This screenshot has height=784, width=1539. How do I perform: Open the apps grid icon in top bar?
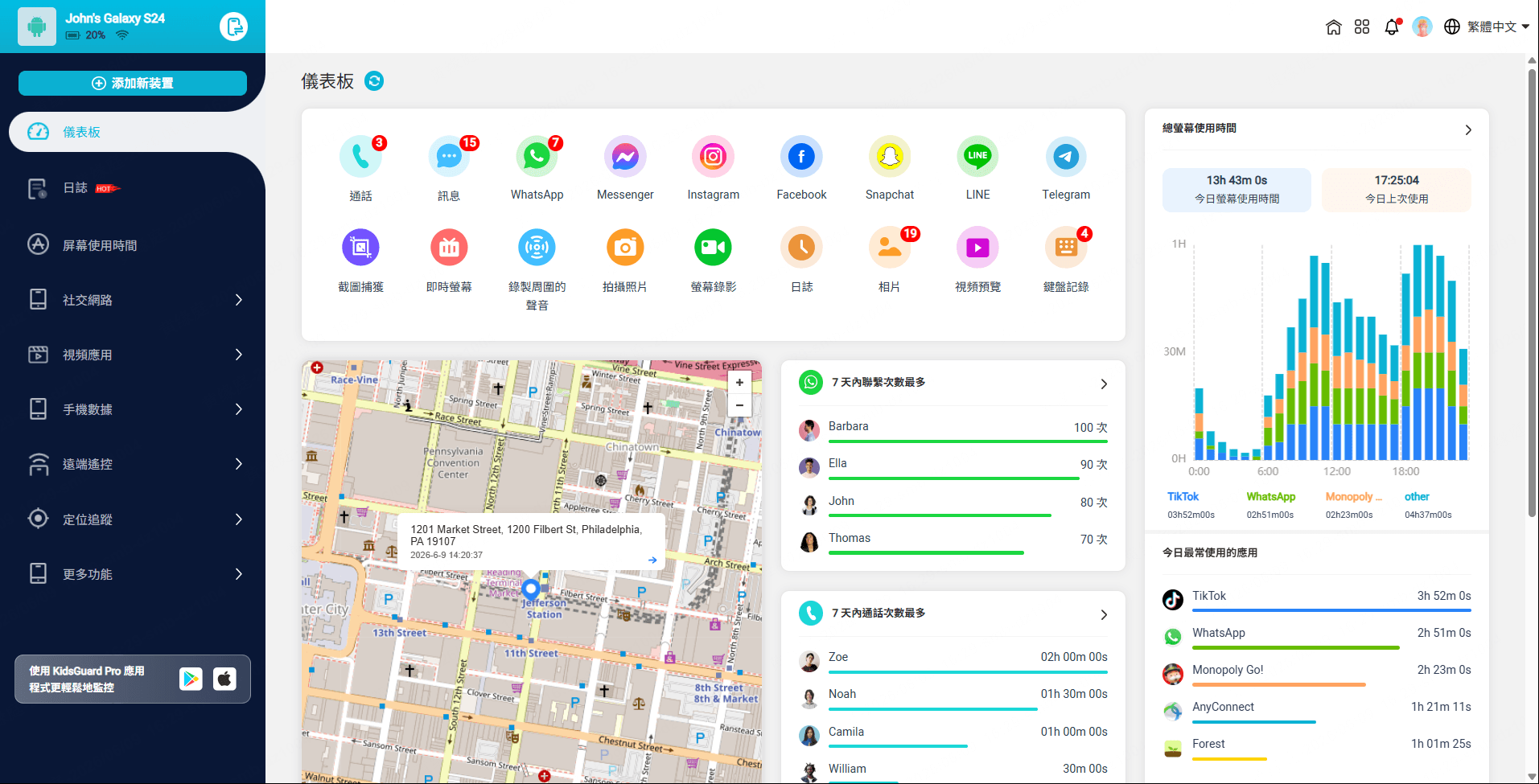click(x=1362, y=27)
